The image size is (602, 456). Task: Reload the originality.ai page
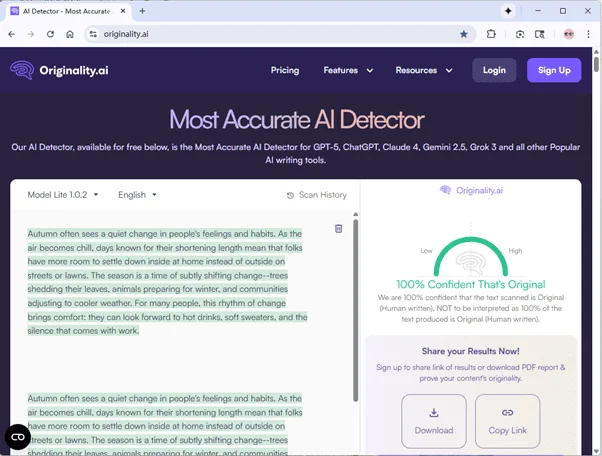click(x=50, y=34)
